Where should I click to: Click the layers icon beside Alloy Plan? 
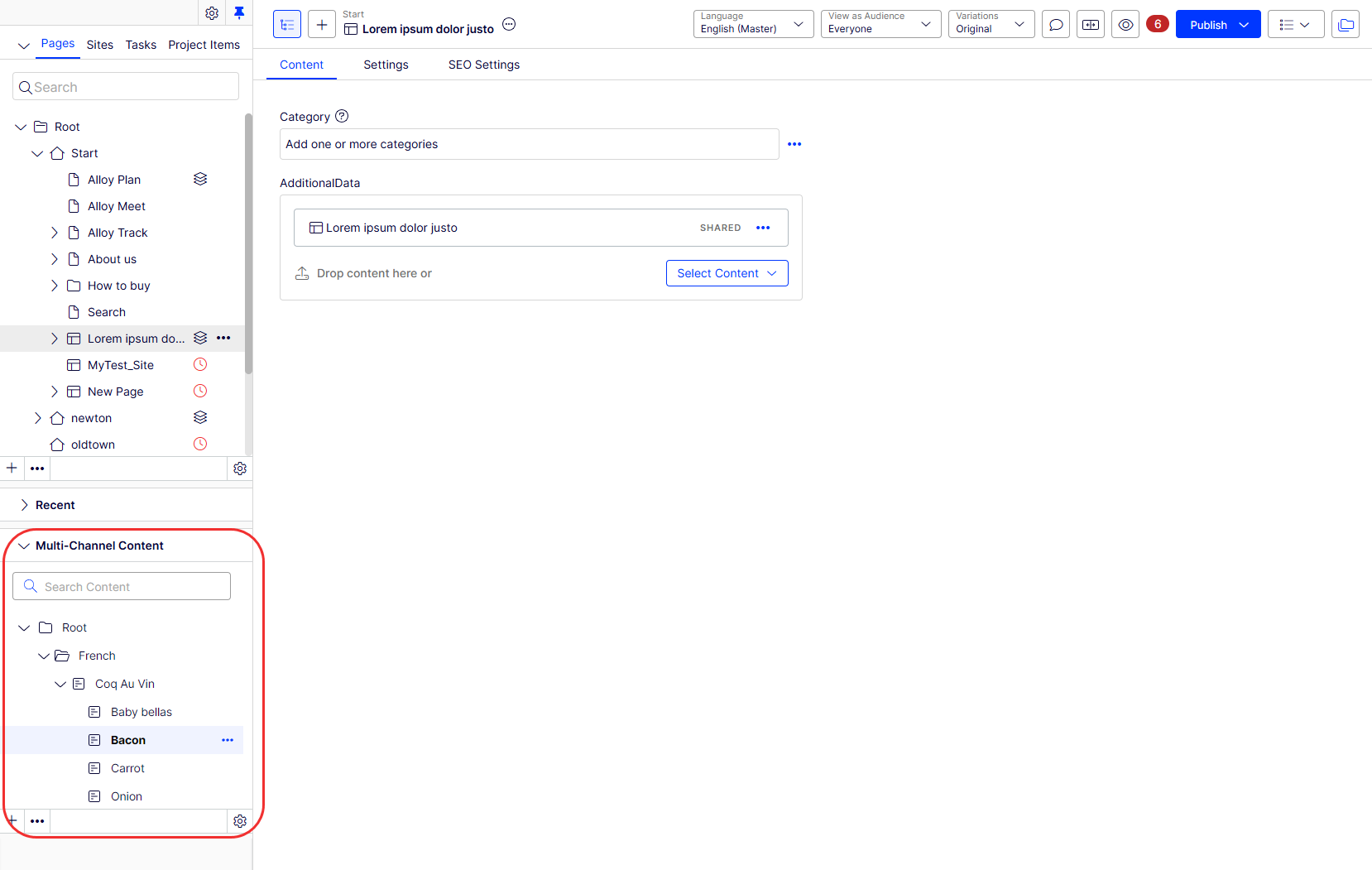[200, 179]
